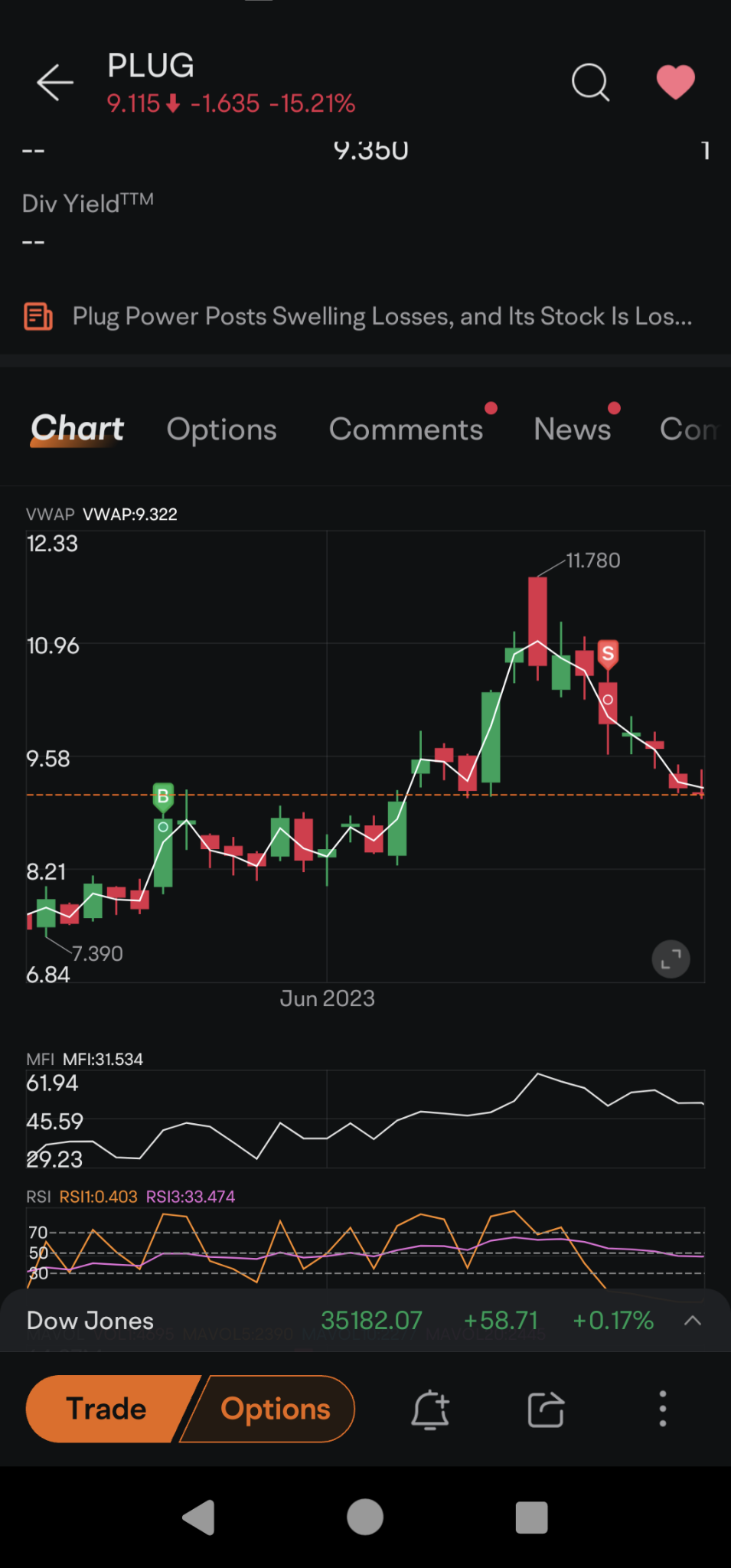Add a price alert with the bell icon

(x=430, y=1409)
